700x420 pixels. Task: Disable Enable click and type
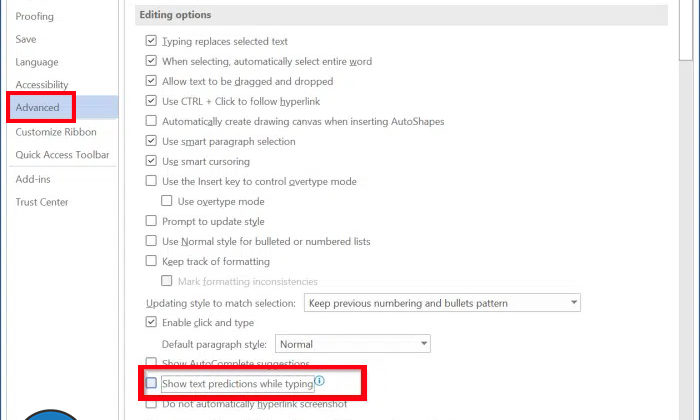152,323
